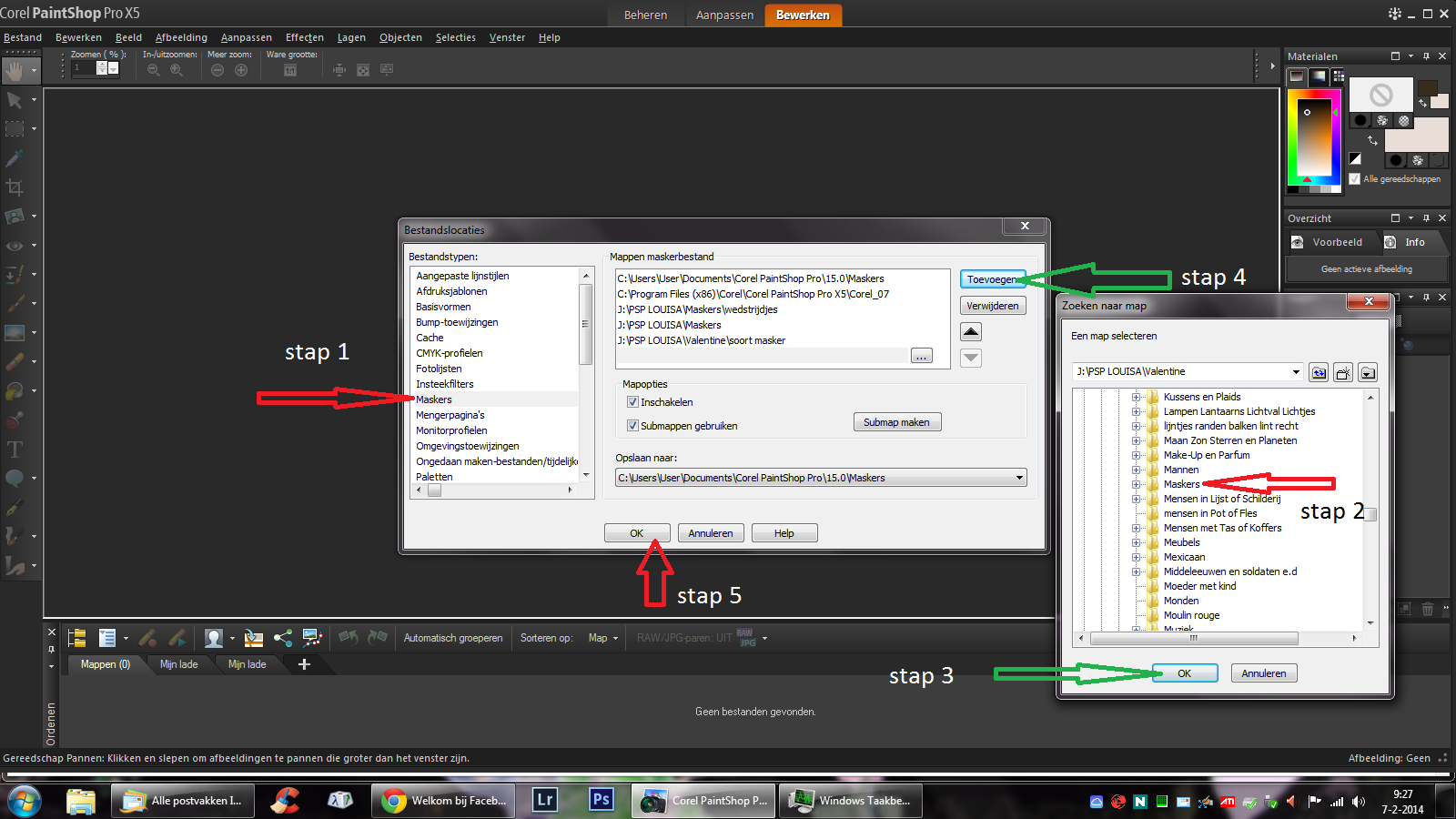Click the Toevoegen button
This screenshot has width=1456, height=819.
click(993, 279)
